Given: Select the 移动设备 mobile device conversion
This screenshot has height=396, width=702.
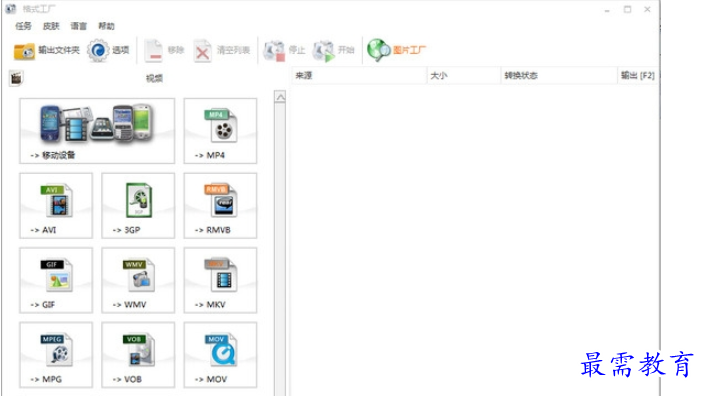Looking at the screenshot, I should click(97, 131).
